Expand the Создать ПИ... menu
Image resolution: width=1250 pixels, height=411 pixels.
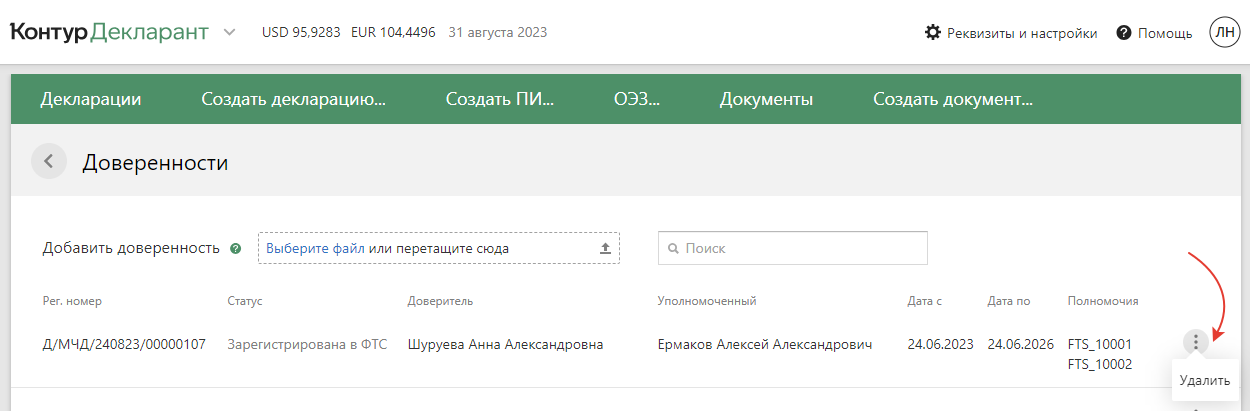(499, 99)
